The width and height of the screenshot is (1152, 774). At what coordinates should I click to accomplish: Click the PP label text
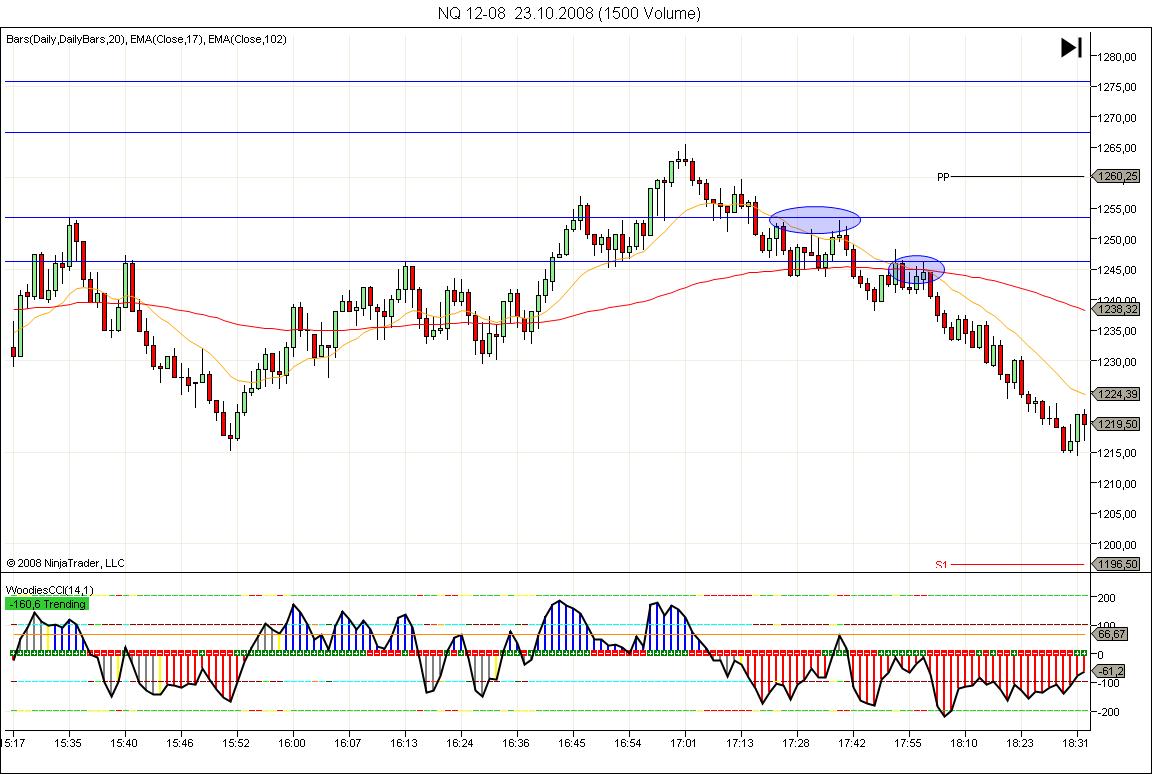click(x=942, y=177)
